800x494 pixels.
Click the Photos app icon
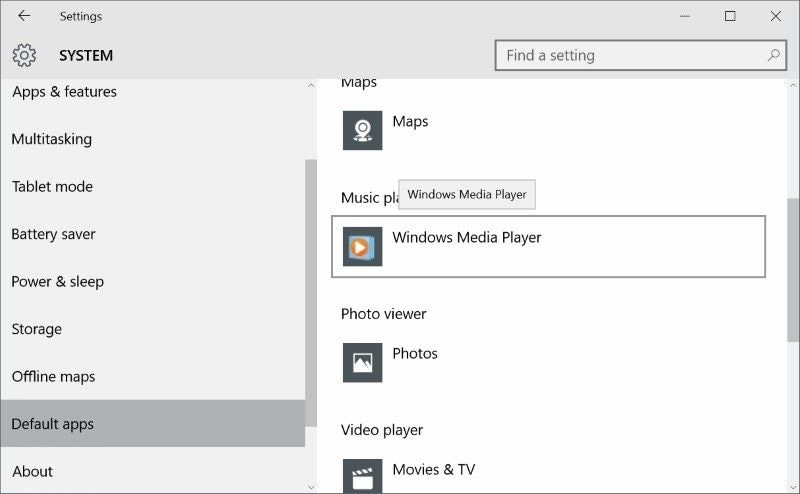click(x=362, y=362)
